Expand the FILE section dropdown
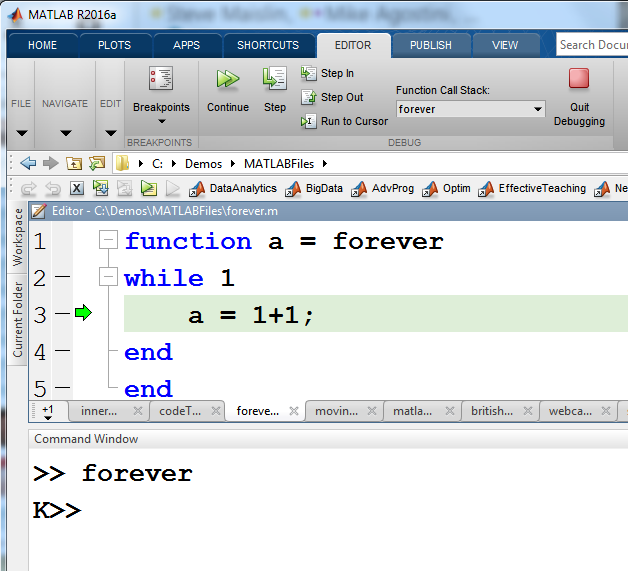This screenshot has width=628, height=571. pos(21,133)
